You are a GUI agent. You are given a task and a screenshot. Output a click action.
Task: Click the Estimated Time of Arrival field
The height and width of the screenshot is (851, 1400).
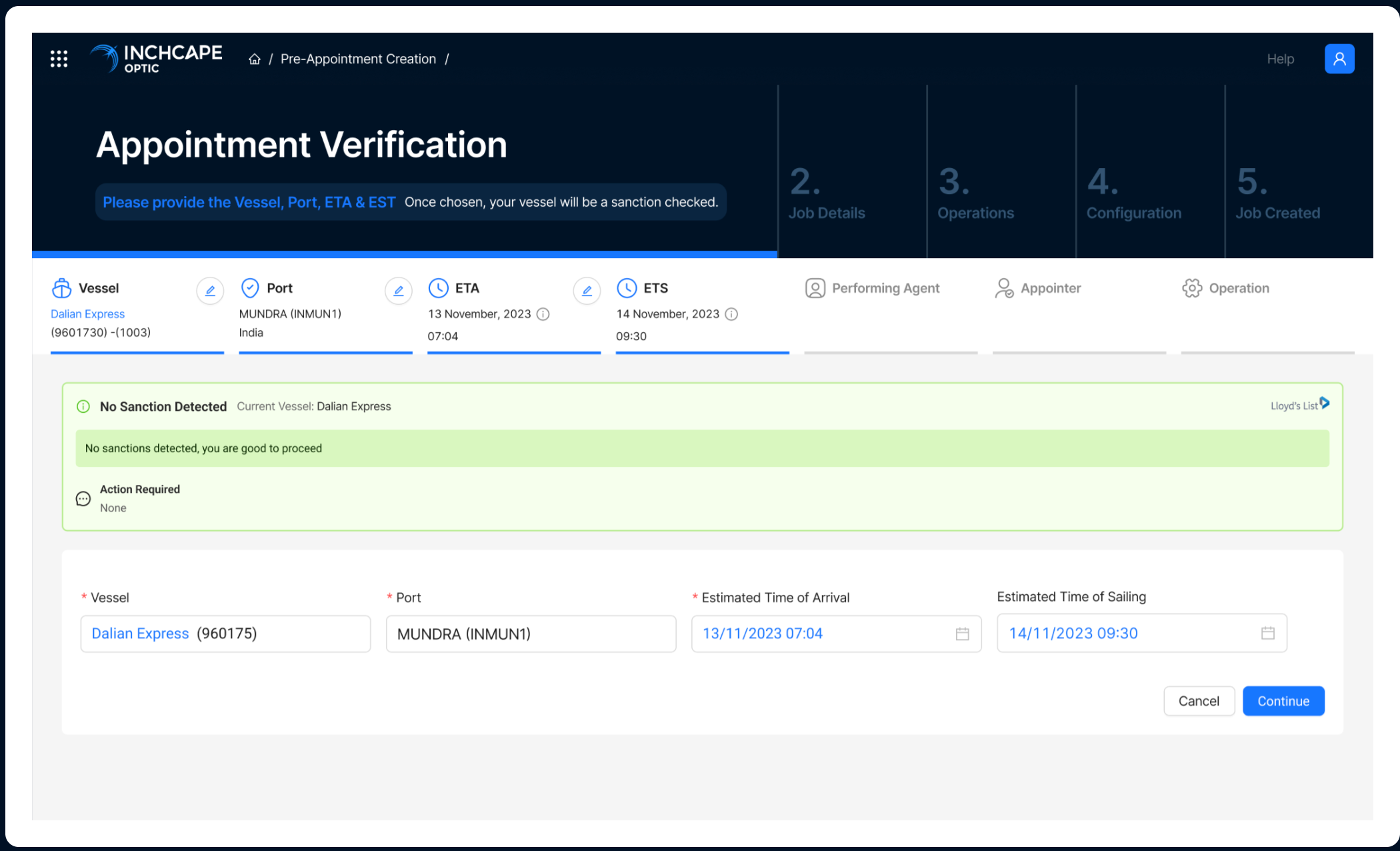[836, 634]
